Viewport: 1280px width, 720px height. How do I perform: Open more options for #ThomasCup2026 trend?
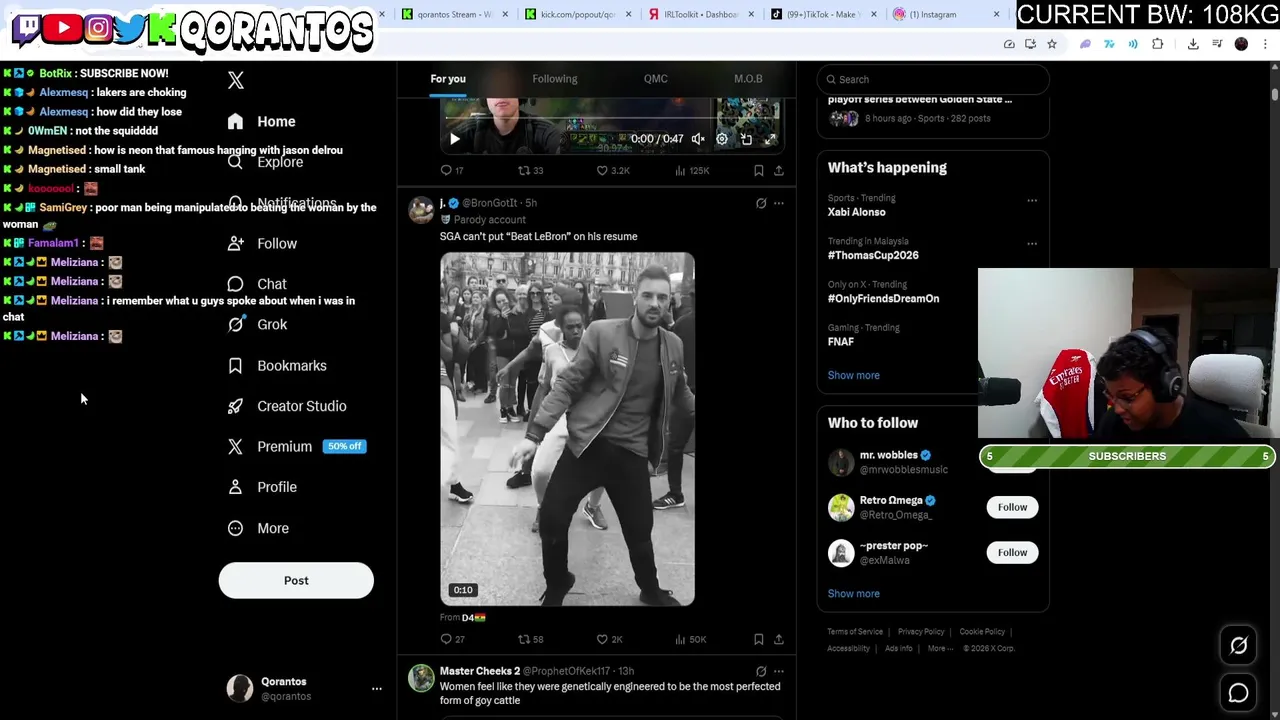pos(1032,244)
